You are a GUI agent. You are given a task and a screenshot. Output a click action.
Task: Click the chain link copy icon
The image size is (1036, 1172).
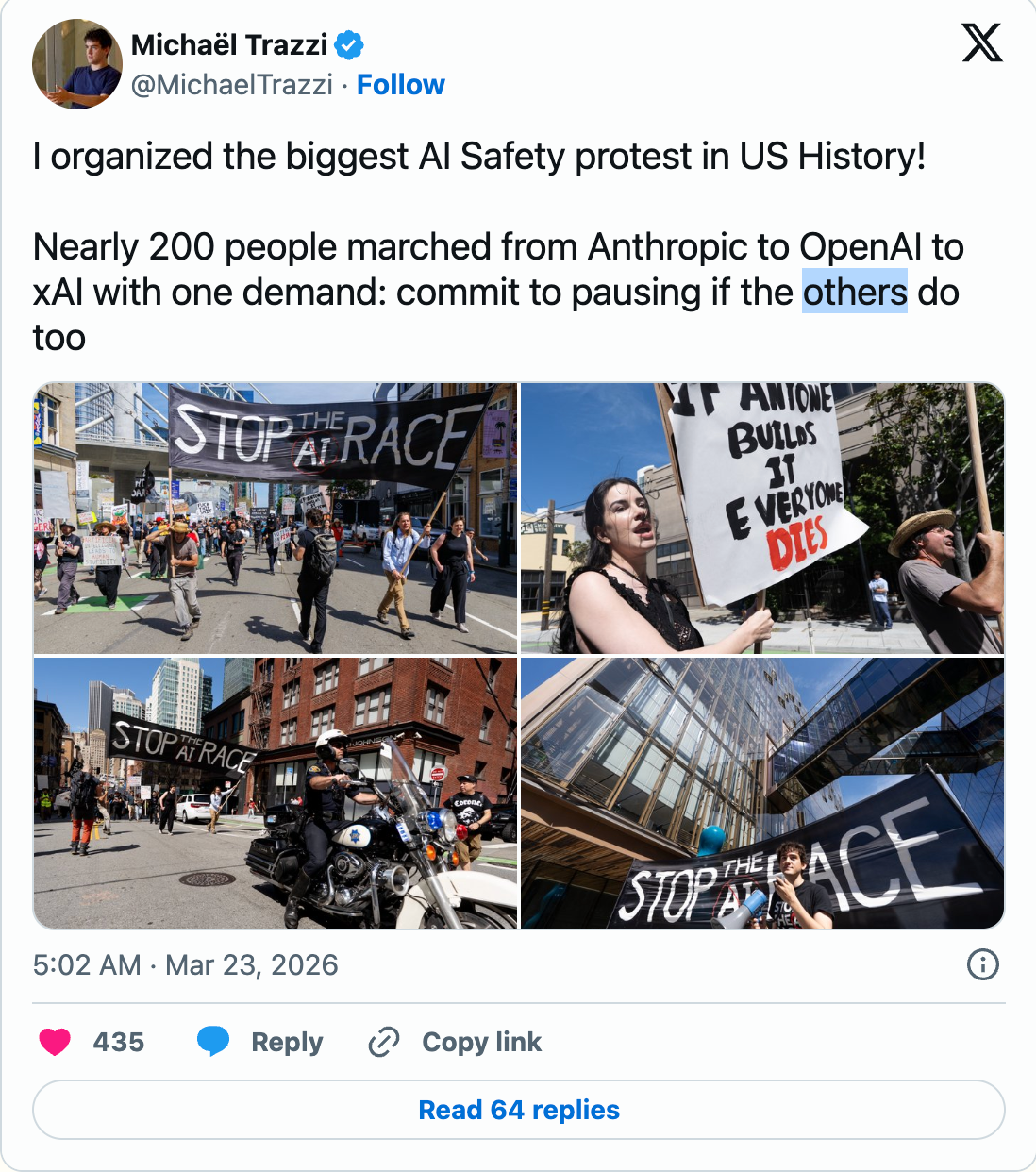click(384, 1042)
